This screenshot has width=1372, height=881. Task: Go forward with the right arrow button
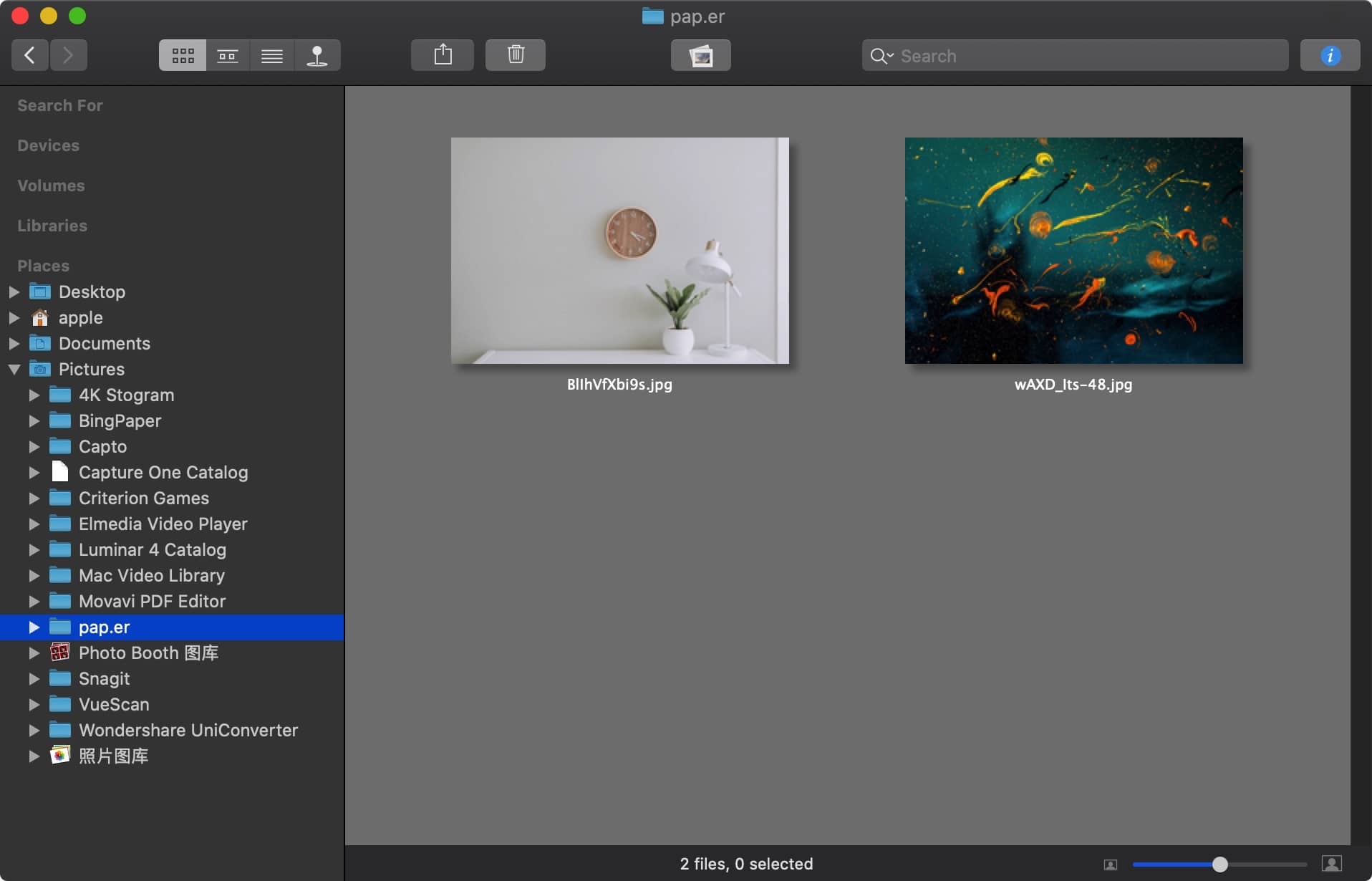point(69,55)
